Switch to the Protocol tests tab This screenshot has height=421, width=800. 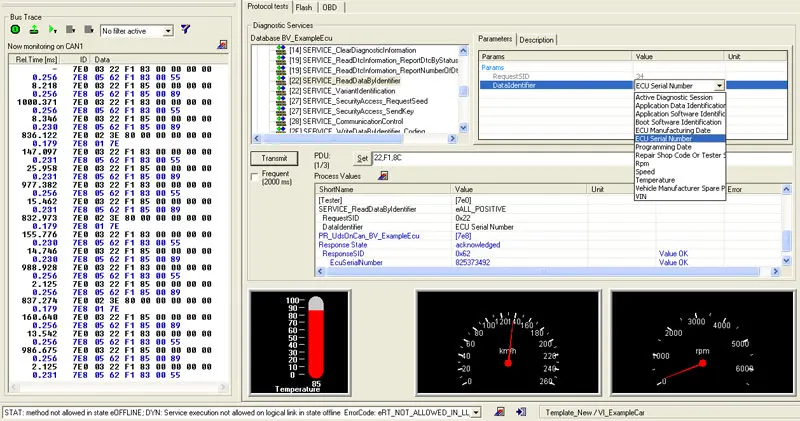tap(268, 7)
